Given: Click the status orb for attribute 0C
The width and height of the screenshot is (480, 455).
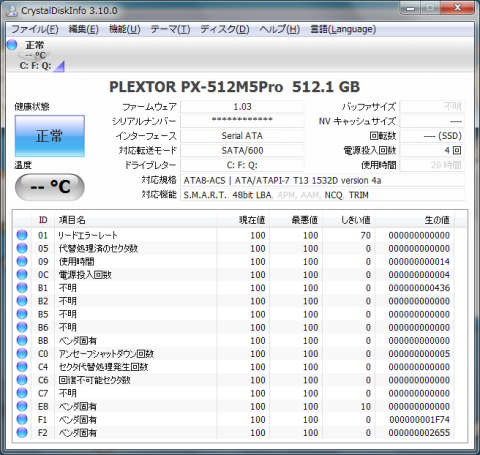Looking at the screenshot, I should click(x=22, y=275).
